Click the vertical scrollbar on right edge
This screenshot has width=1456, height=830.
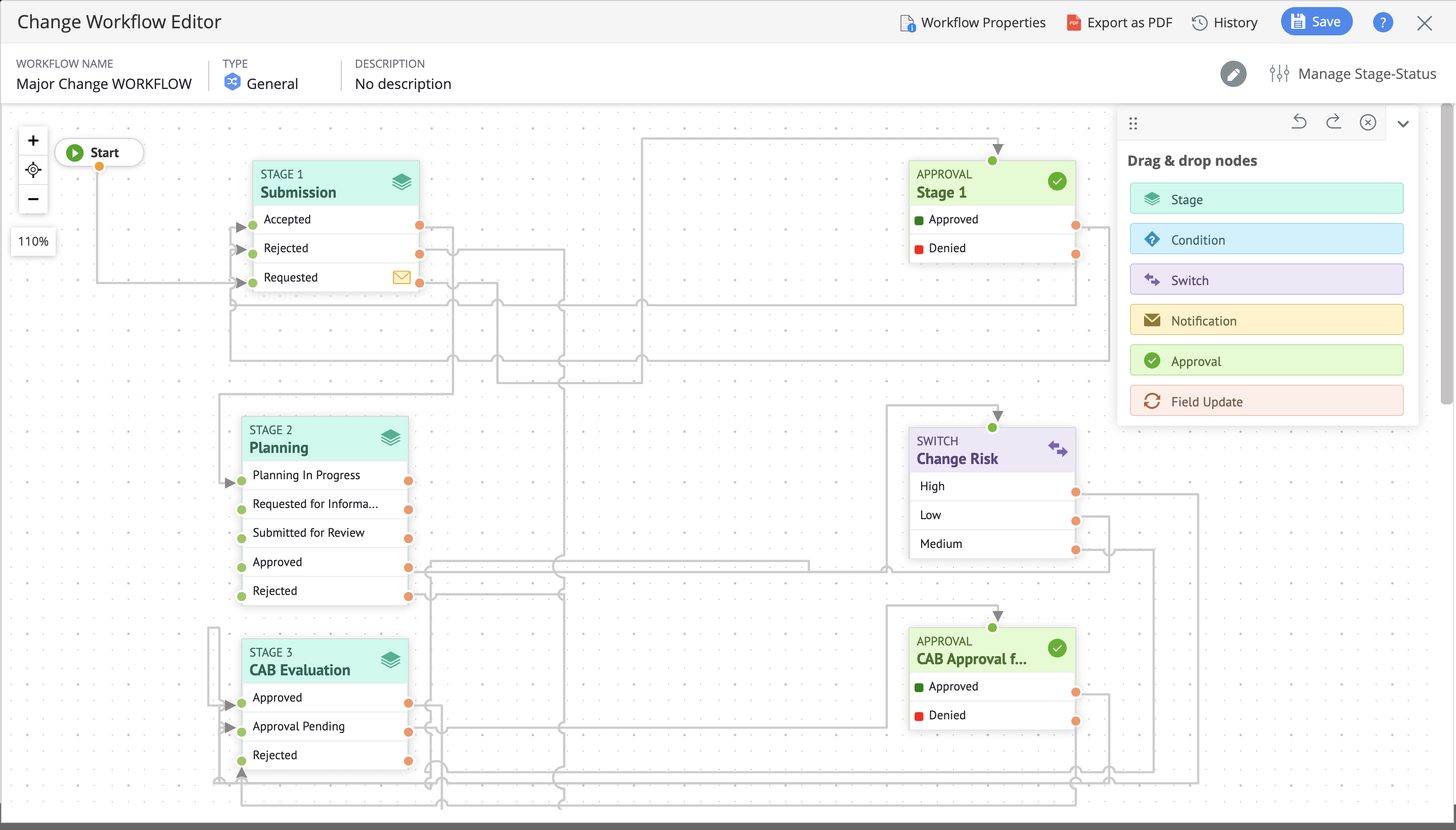(x=1446, y=254)
